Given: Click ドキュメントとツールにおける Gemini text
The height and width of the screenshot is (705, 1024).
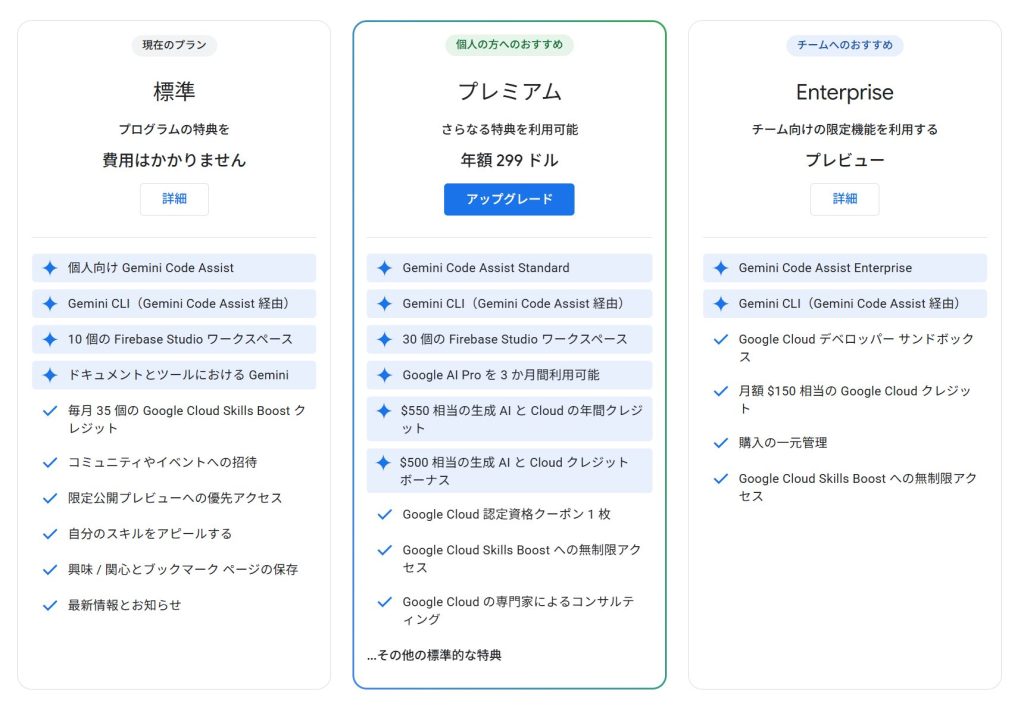Looking at the screenshot, I should pos(178,375).
